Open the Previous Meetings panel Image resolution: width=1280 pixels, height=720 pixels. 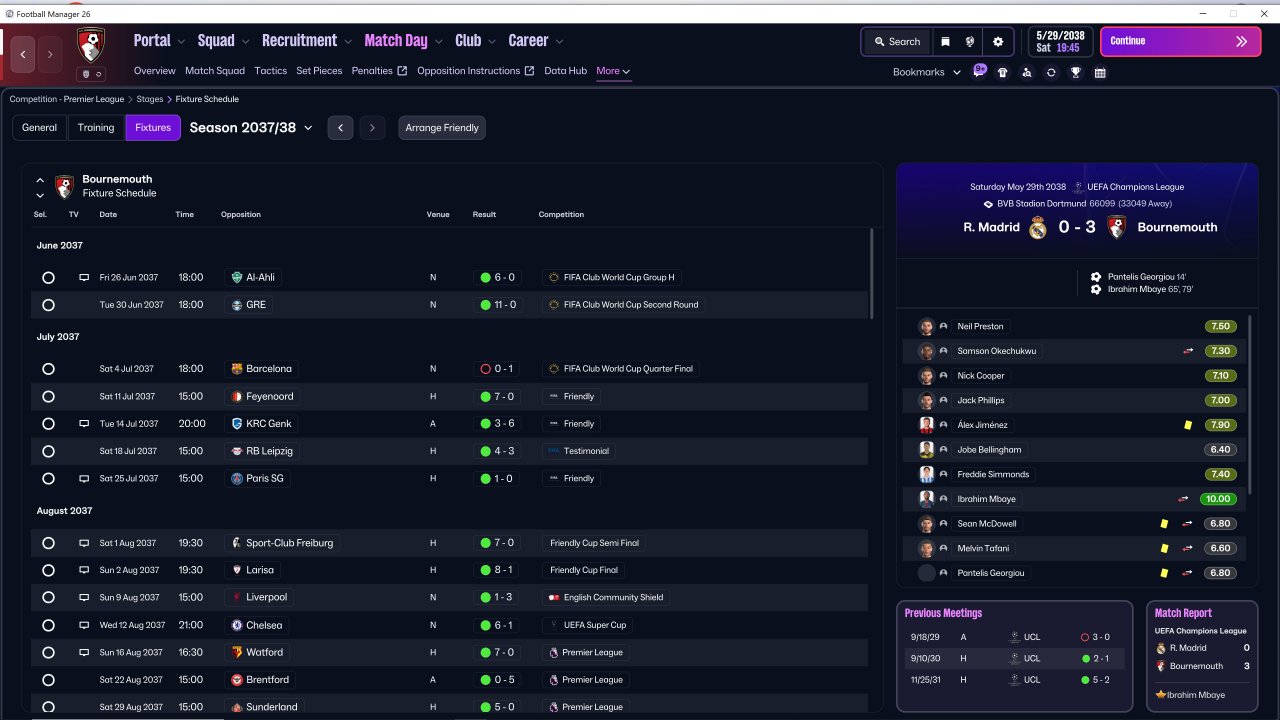tap(1015, 656)
